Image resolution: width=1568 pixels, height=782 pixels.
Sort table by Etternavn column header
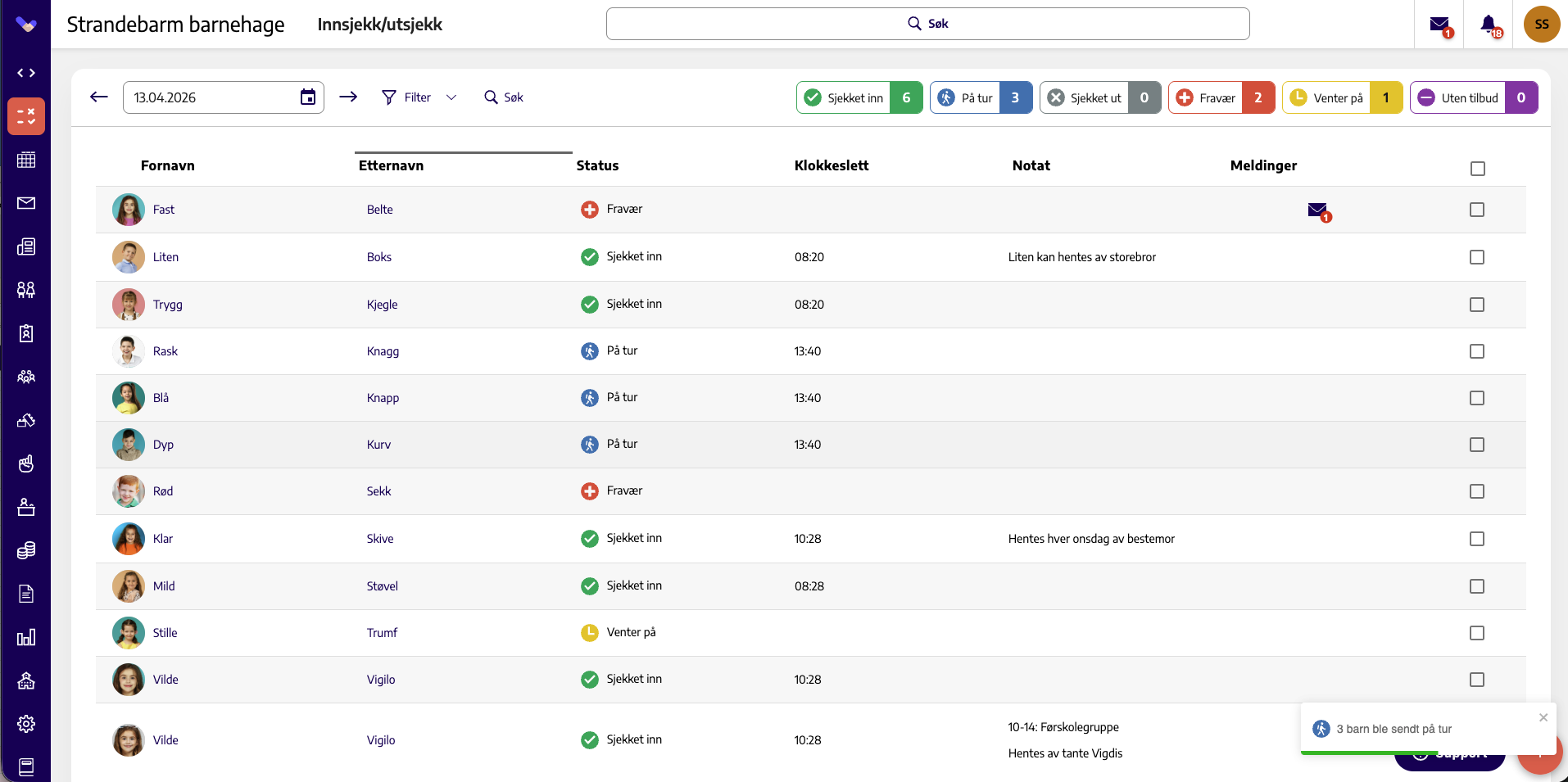coord(391,165)
